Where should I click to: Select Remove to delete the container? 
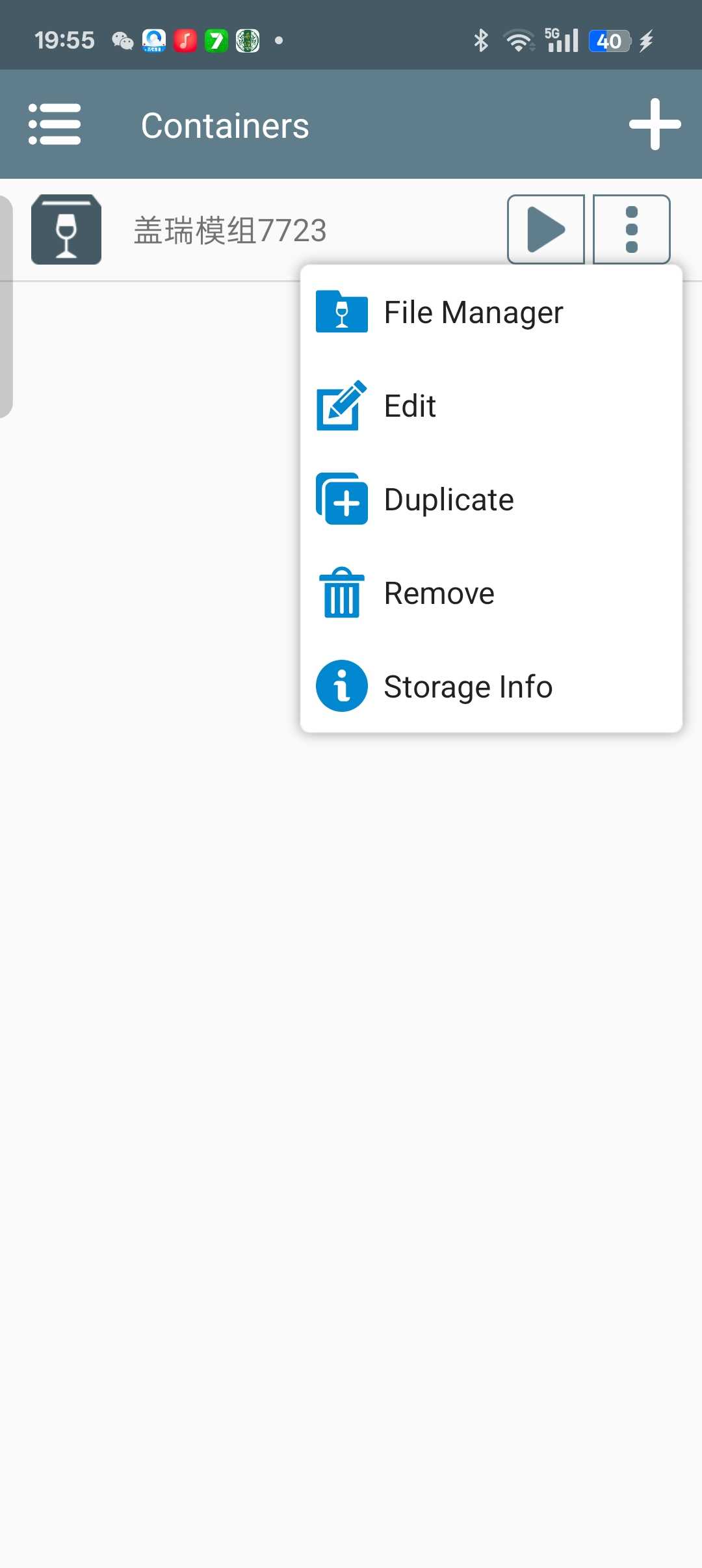click(439, 594)
